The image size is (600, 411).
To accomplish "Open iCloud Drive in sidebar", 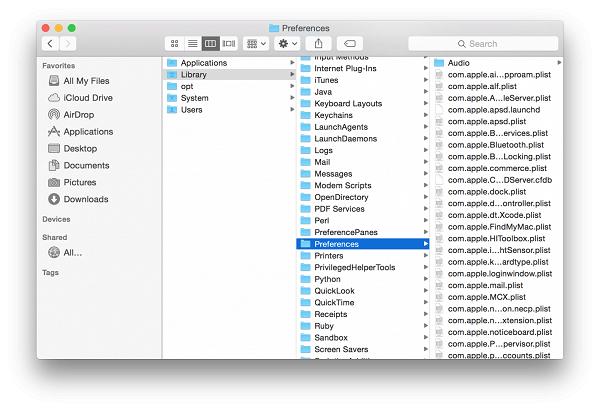I will (80, 98).
